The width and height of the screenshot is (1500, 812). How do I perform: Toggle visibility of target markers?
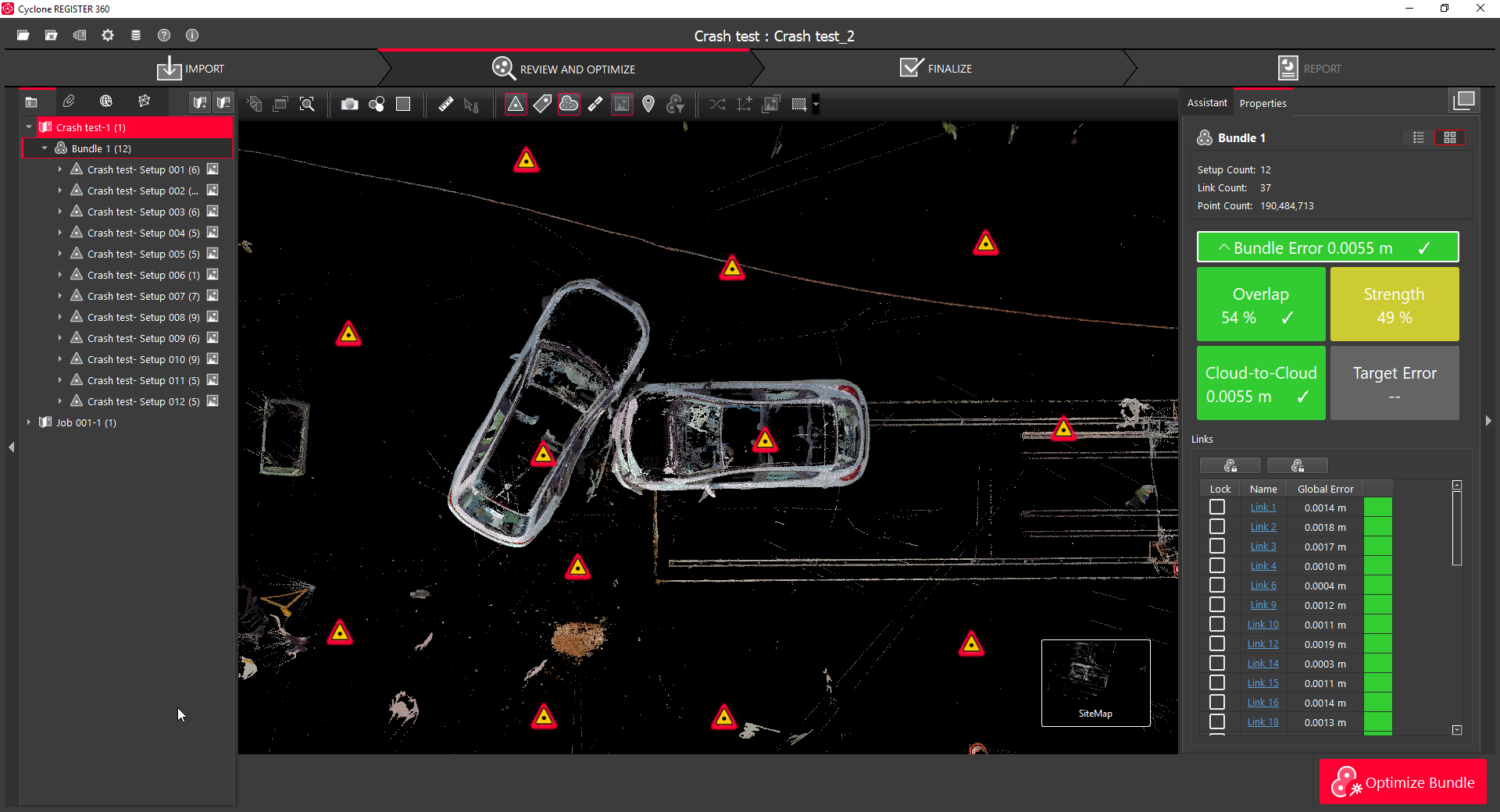pyautogui.click(x=516, y=104)
